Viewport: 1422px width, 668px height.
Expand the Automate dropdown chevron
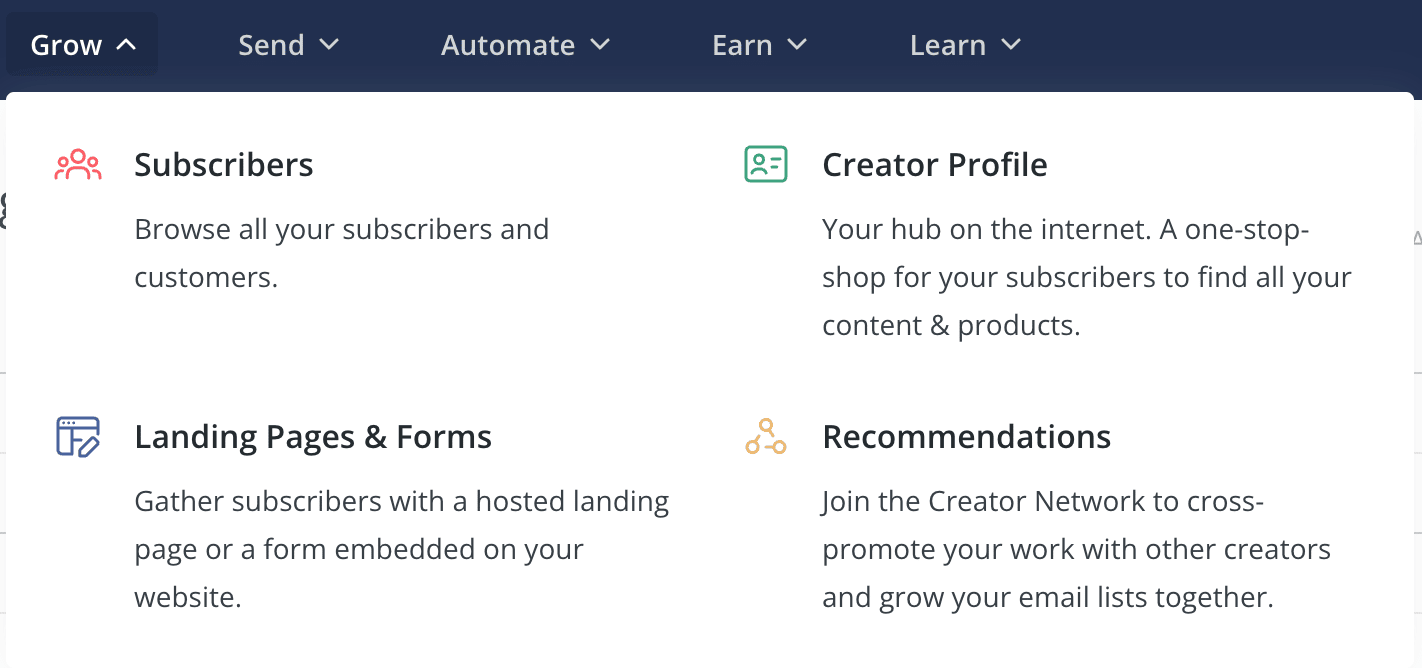coord(600,44)
